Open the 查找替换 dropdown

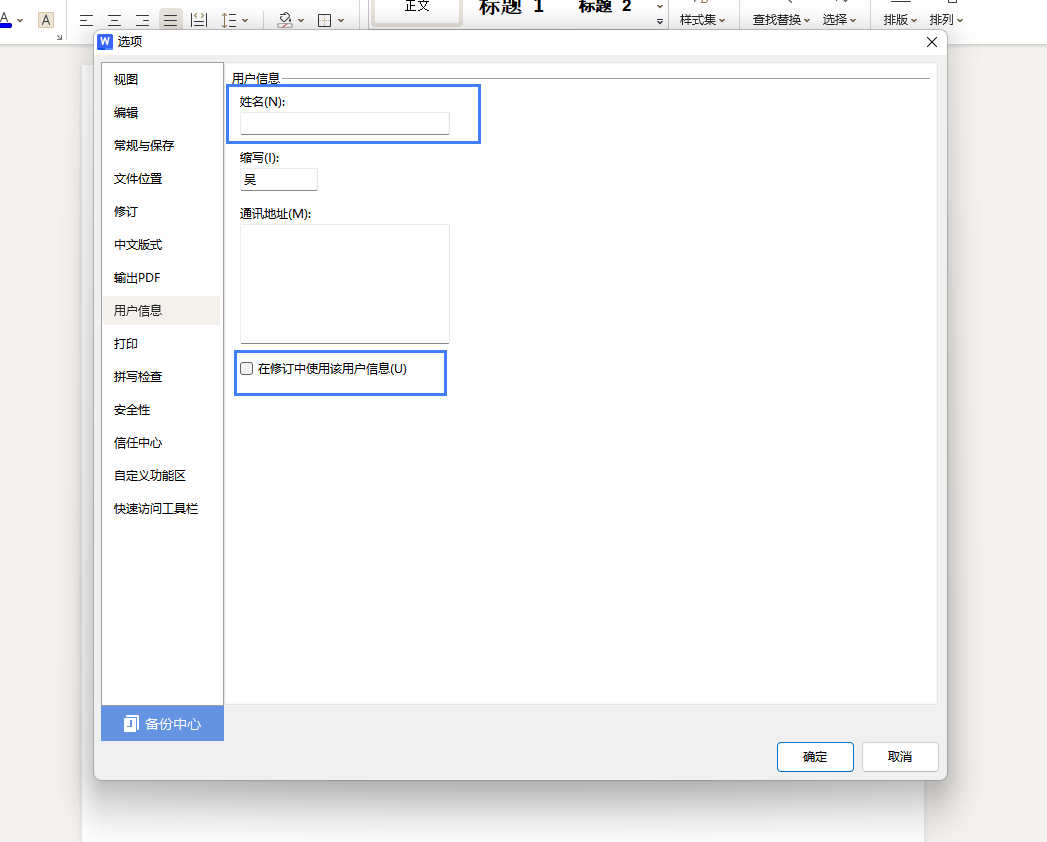781,20
